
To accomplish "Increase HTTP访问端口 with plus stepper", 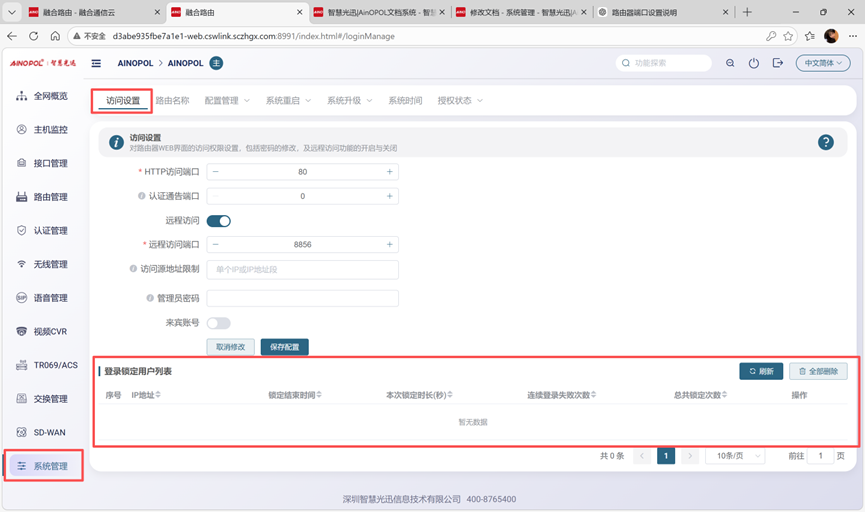I will 389,172.
